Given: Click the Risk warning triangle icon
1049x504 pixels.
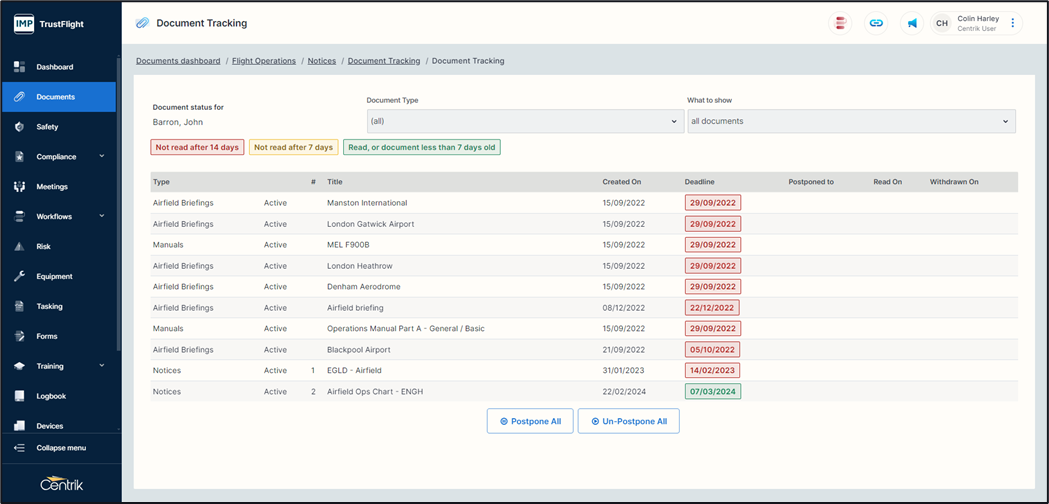Looking at the screenshot, I should pyautogui.click(x=19, y=246).
